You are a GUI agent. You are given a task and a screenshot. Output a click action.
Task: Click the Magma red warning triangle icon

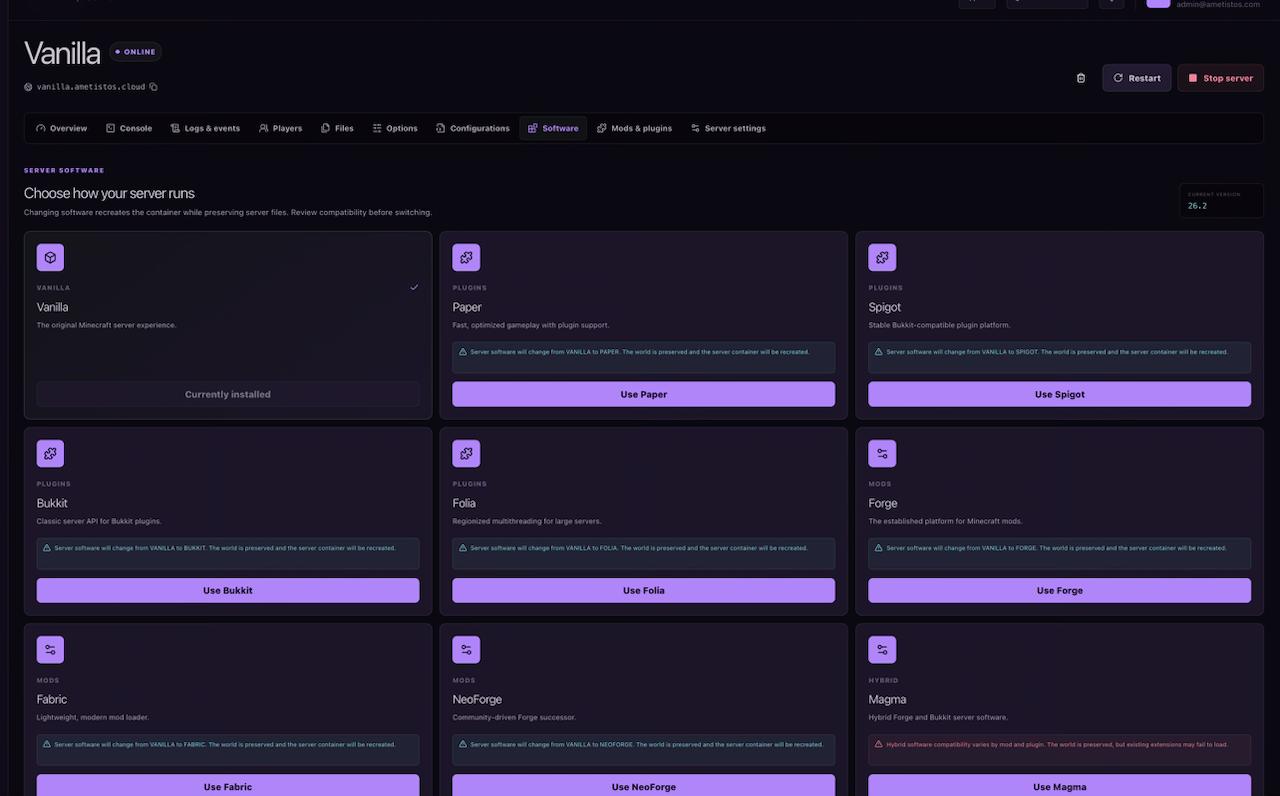[x=878, y=744]
